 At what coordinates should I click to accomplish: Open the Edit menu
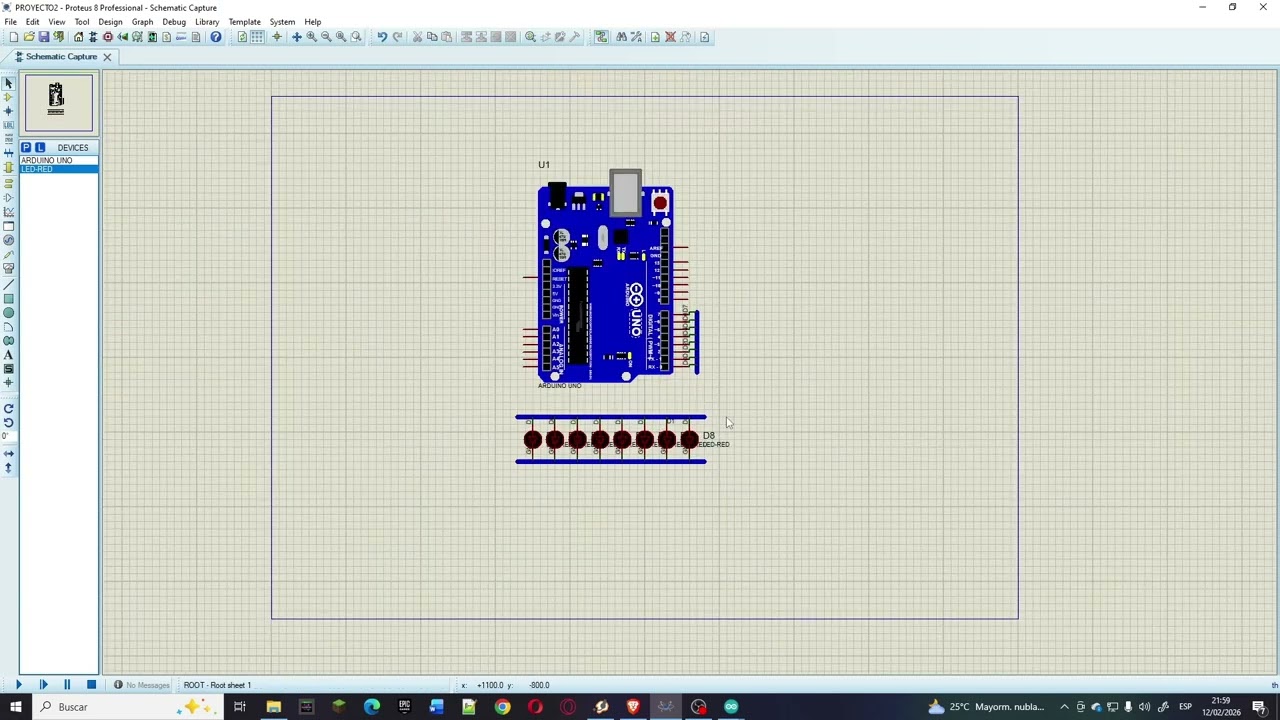[33, 22]
